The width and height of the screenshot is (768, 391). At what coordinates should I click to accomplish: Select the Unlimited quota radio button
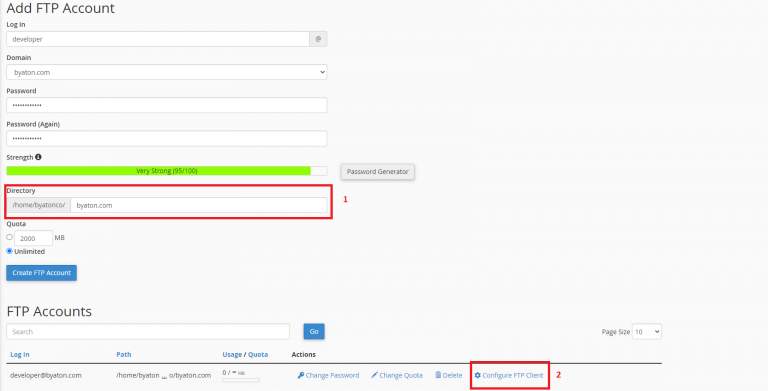click(9, 251)
